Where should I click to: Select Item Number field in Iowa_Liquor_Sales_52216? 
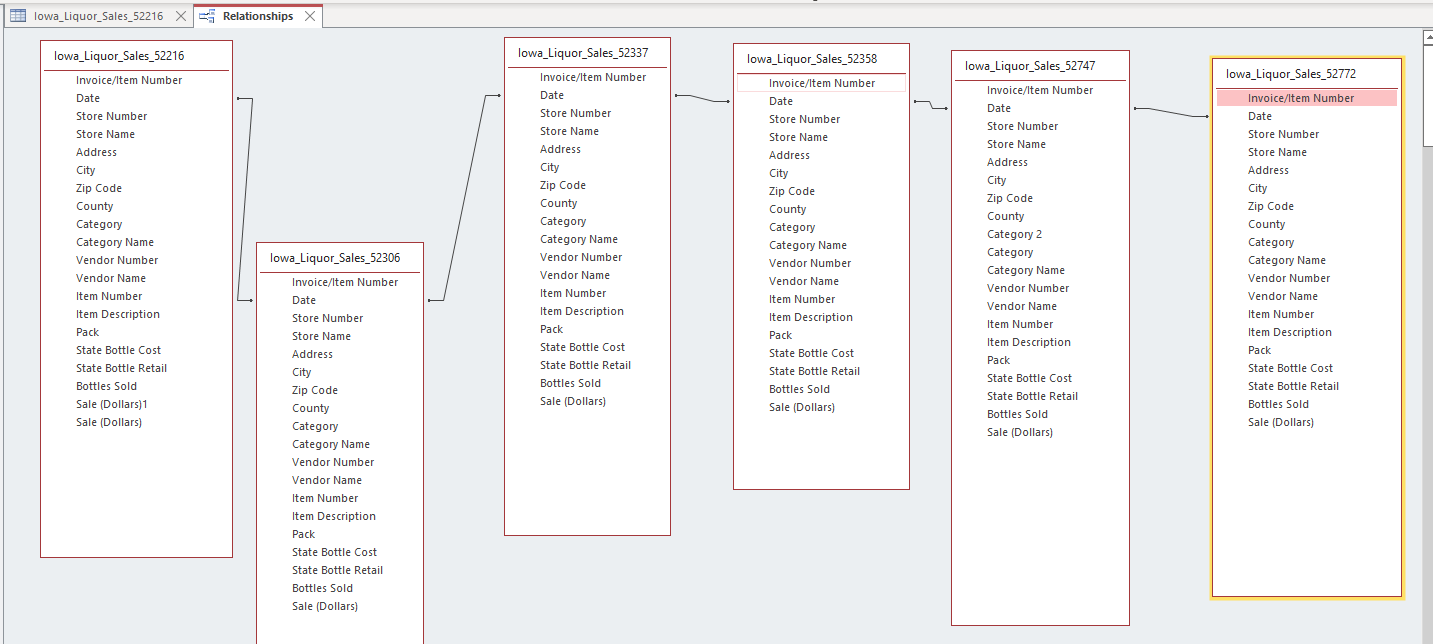109,296
